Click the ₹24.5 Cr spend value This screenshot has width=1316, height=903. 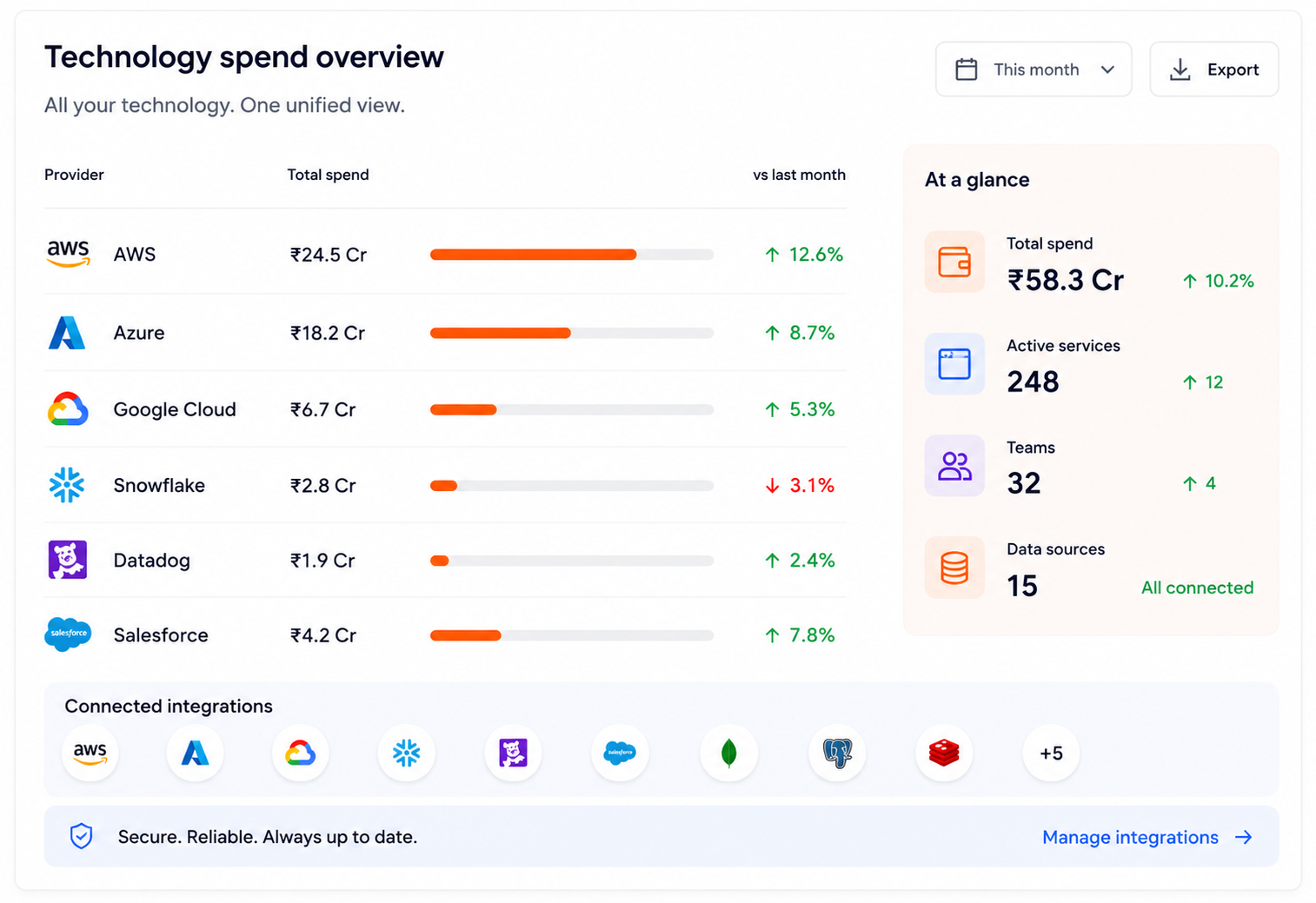[x=328, y=255]
